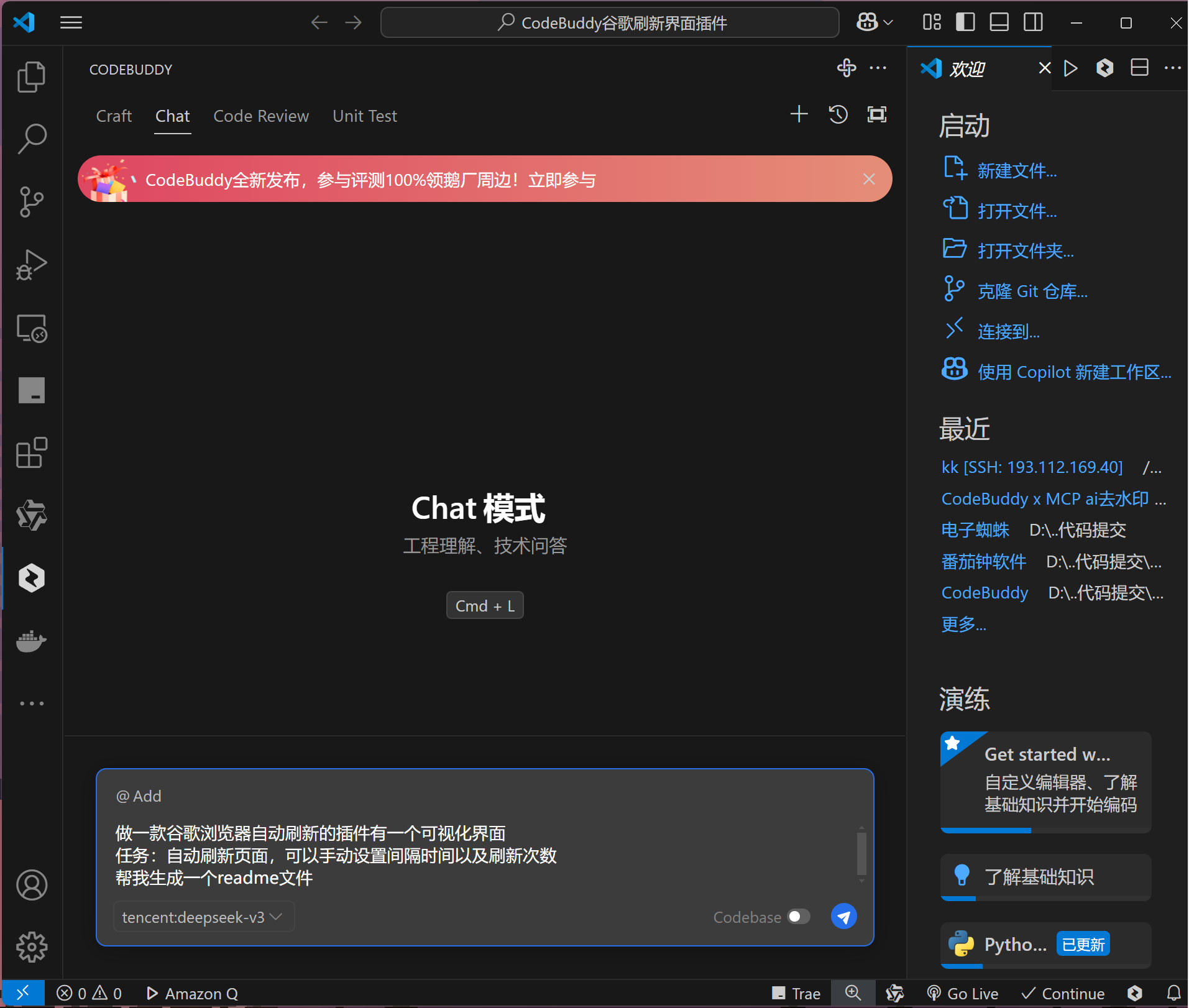
Task: Enable the Codebase toggle
Action: pos(798,916)
